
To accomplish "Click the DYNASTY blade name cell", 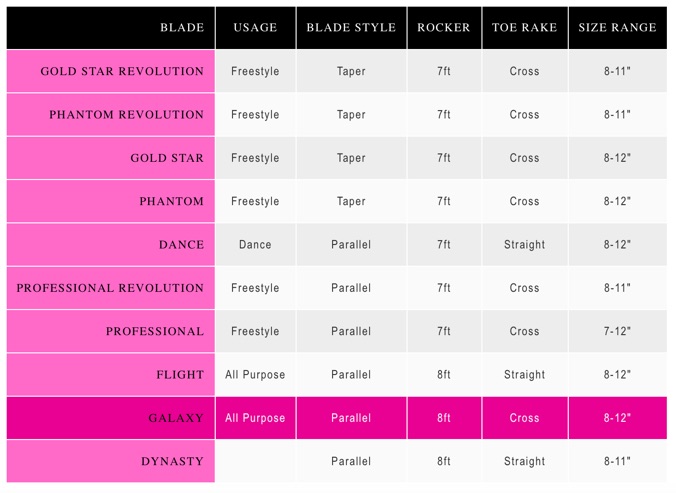I will [111, 461].
